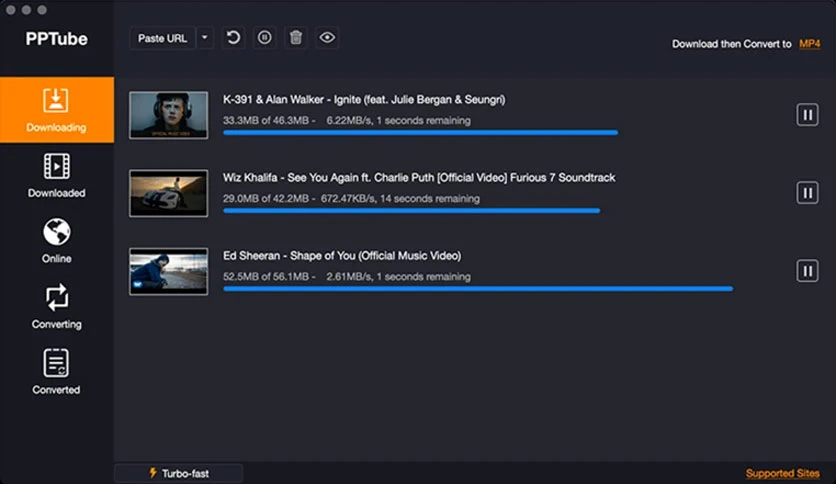Click the PPTube logo text
Screen dimensions: 836x484
(x=57, y=39)
